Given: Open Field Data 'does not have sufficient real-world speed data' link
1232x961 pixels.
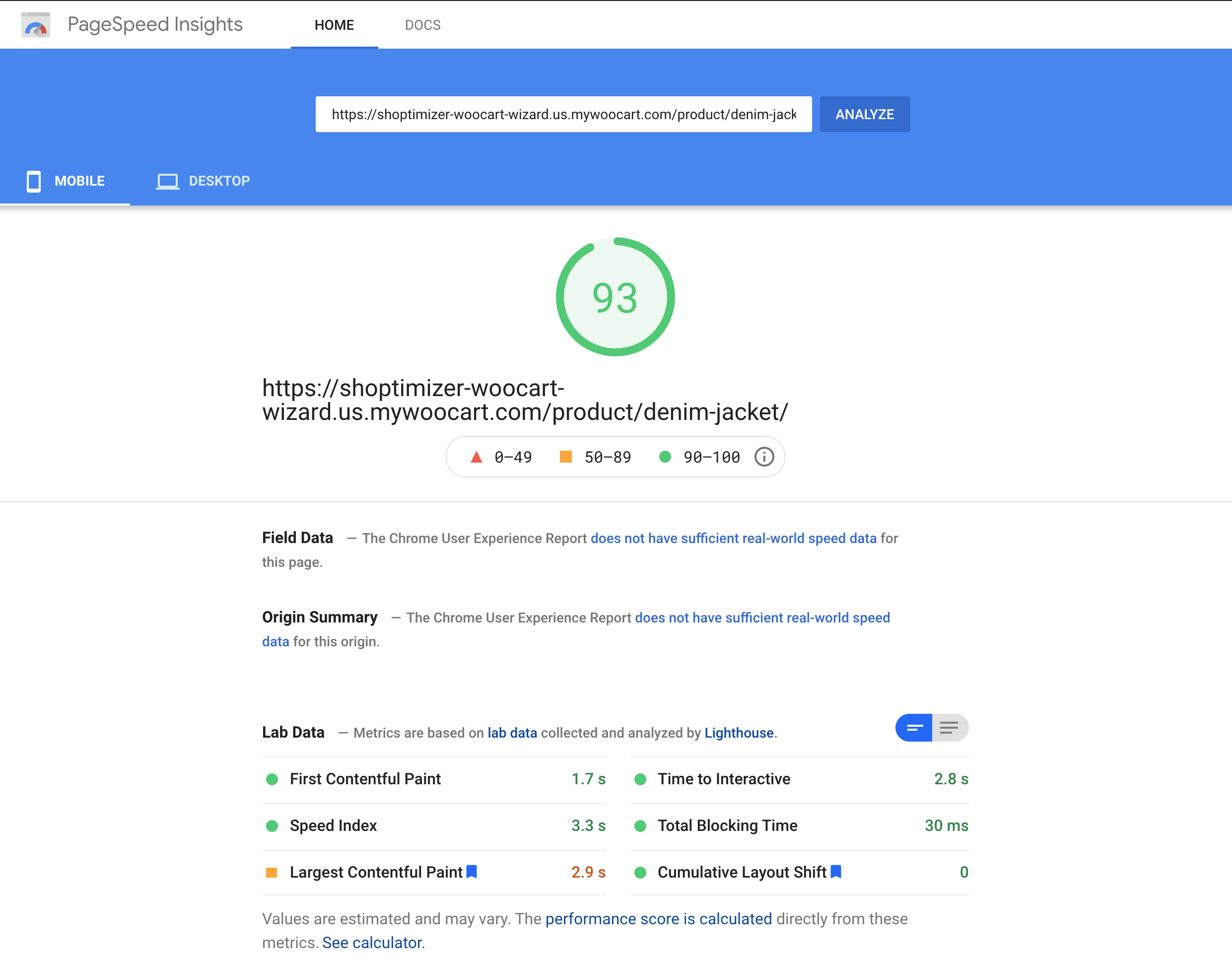Looking at the screenshot, I should 733,538.
